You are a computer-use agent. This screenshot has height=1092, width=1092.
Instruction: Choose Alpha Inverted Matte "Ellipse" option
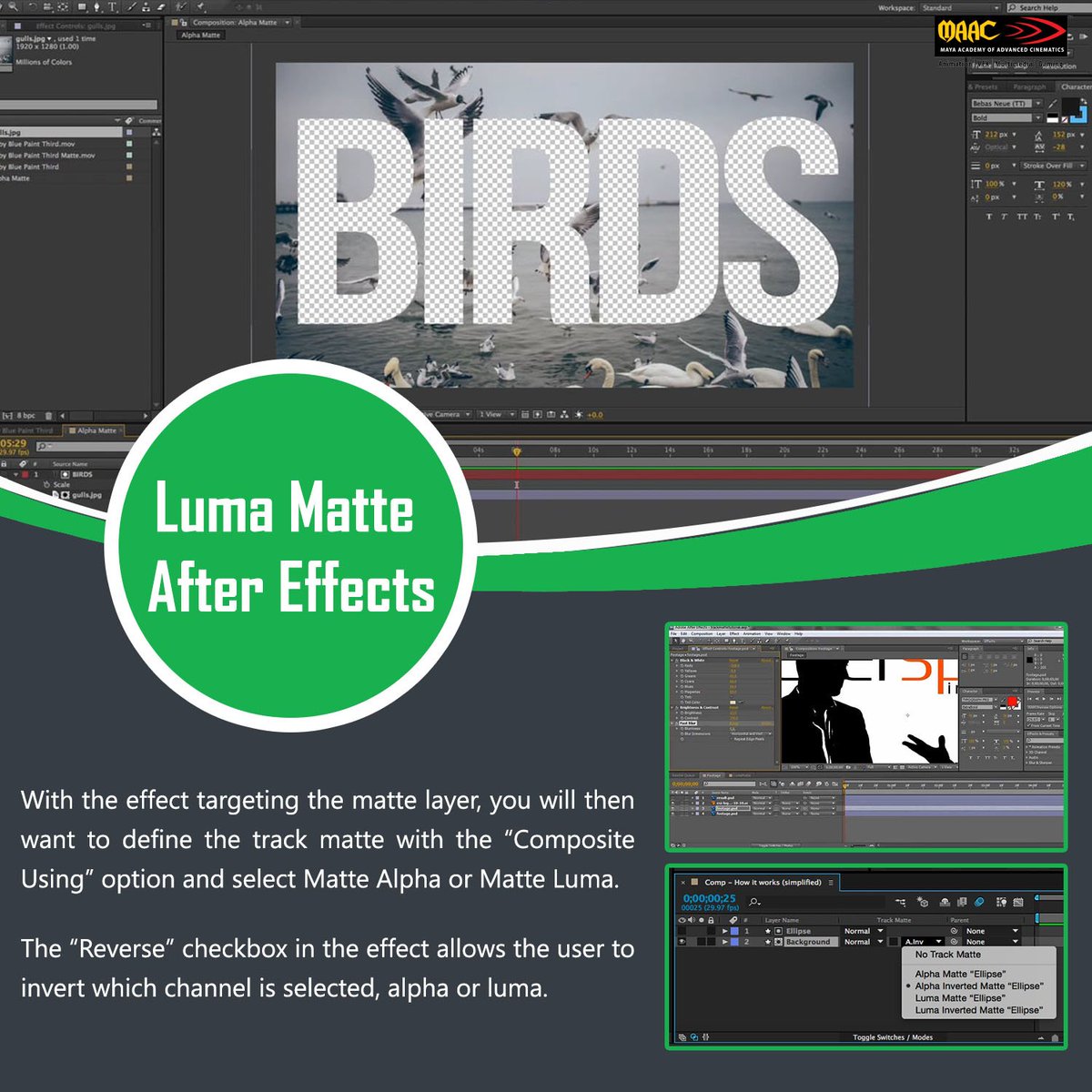(979, 986)
